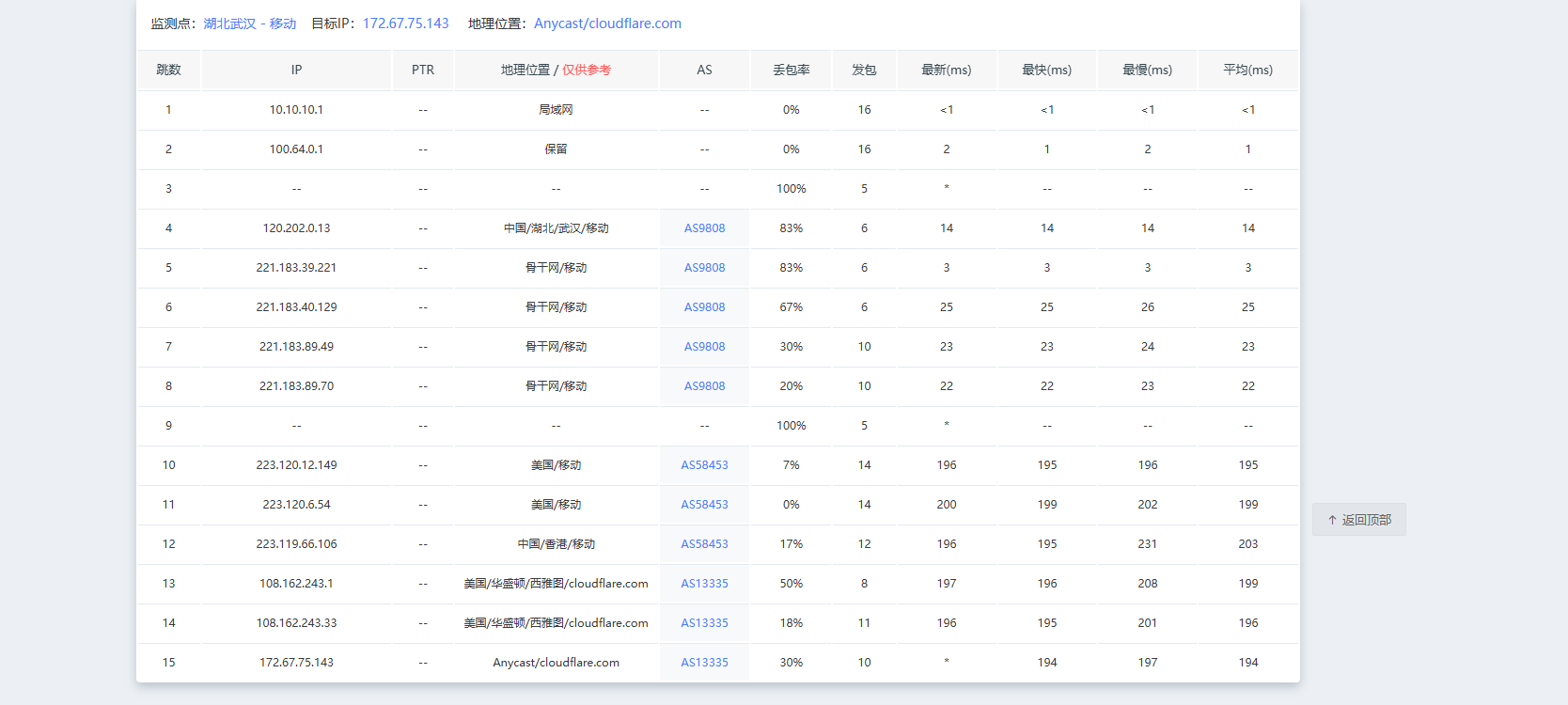This screenshot has height=705, width=1568.
Task: Click the 返回顶部 back-to-top button
Action: [x=1358, y=520]
